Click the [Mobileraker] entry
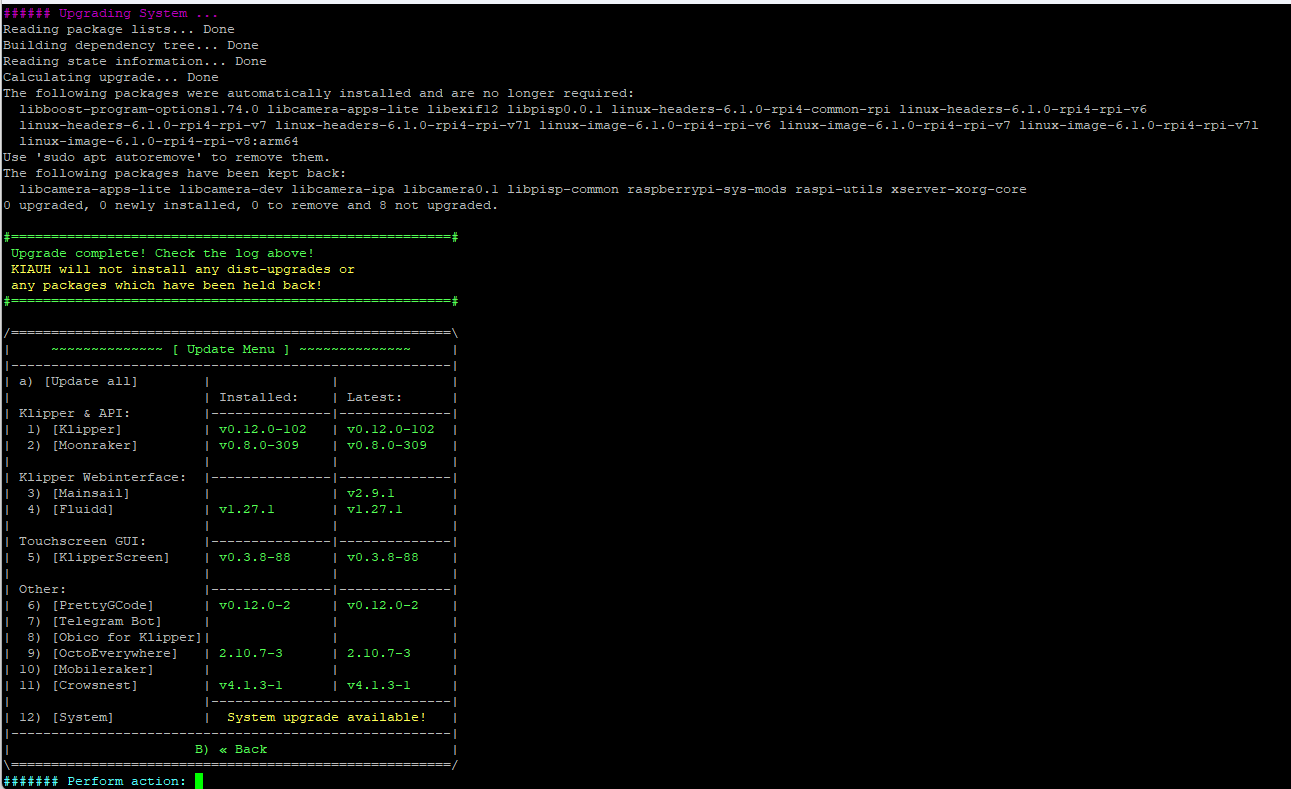This screenshot has height=789, width=1291. (x=102, y=669)
